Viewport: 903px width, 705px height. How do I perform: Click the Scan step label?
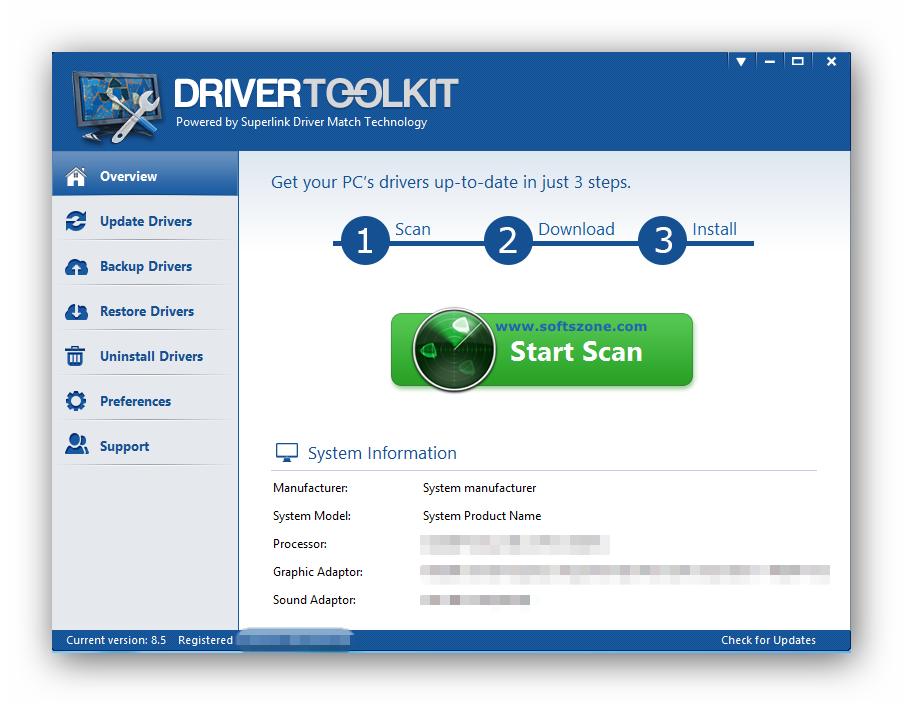413,229
